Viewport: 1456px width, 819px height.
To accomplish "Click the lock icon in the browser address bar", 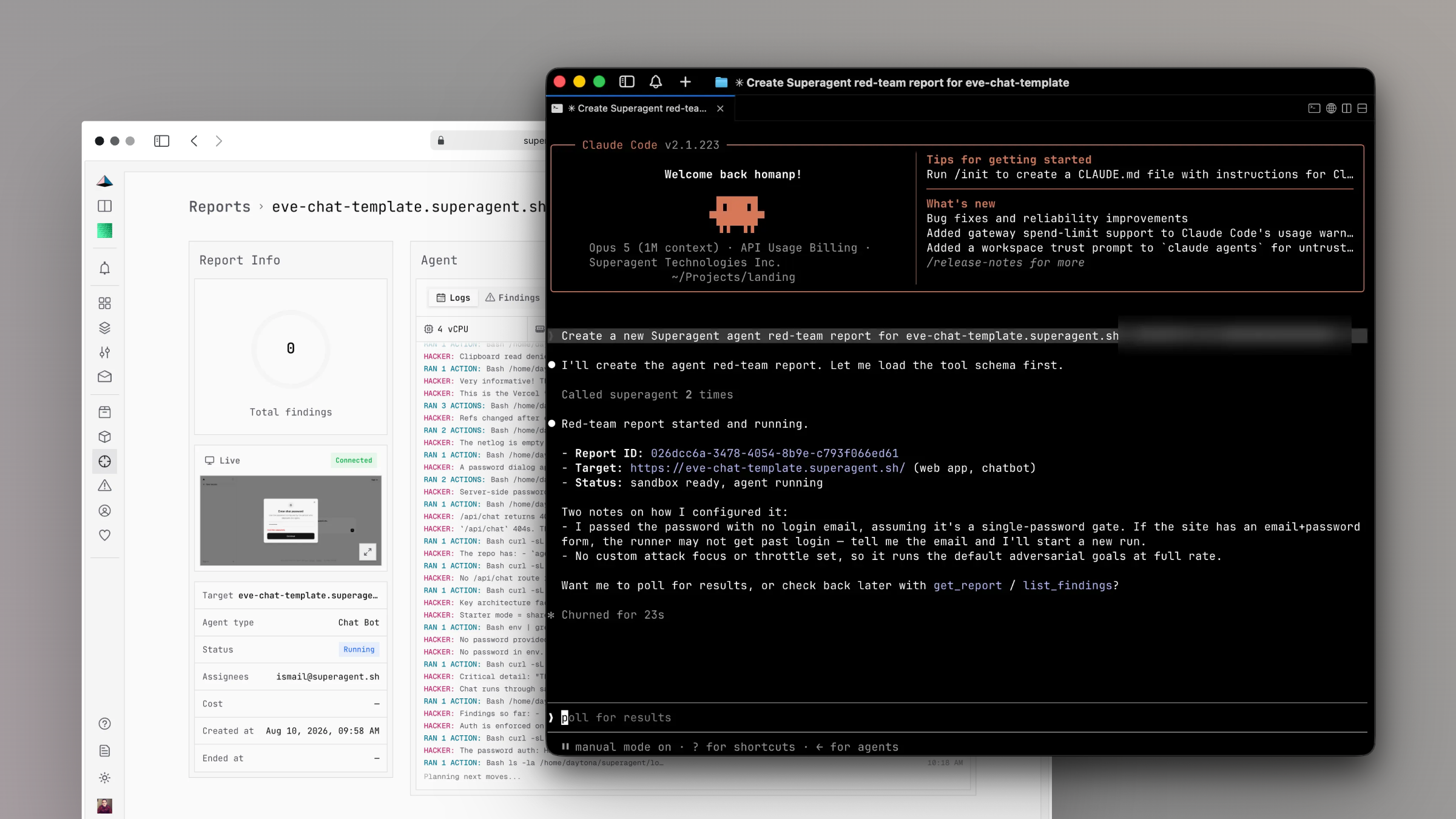I will tap(441, 141).
